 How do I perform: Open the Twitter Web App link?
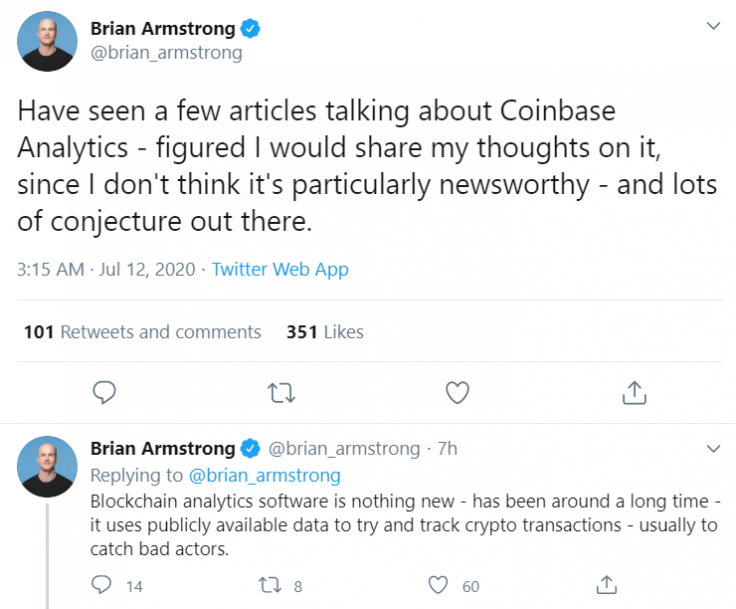[x=280, y=269]
